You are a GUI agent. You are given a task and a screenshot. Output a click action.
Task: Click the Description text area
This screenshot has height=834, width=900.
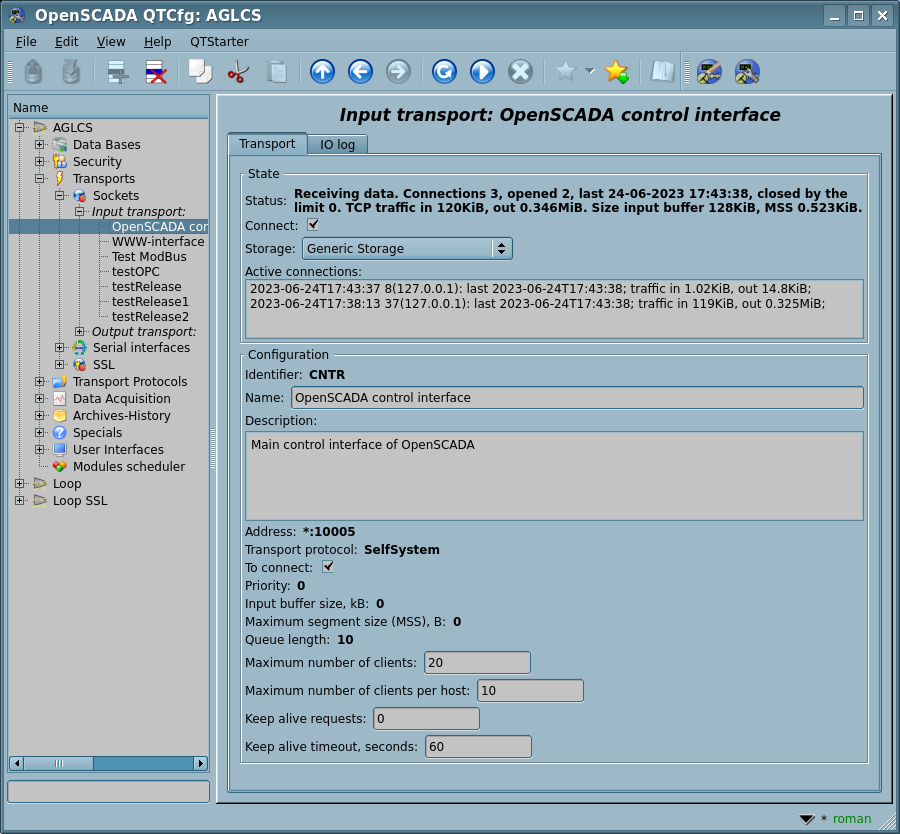click(554, 476)
